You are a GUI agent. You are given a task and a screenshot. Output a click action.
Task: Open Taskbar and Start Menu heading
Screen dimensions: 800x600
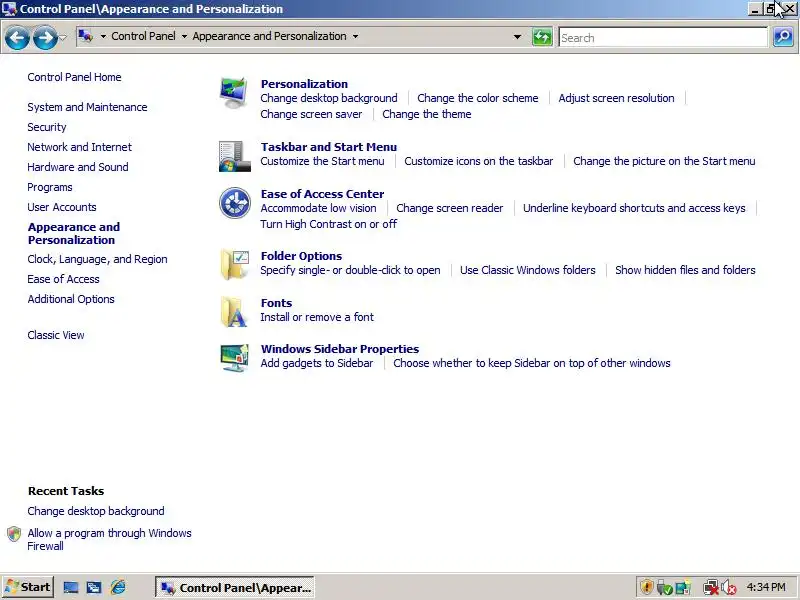click(329, 147)
